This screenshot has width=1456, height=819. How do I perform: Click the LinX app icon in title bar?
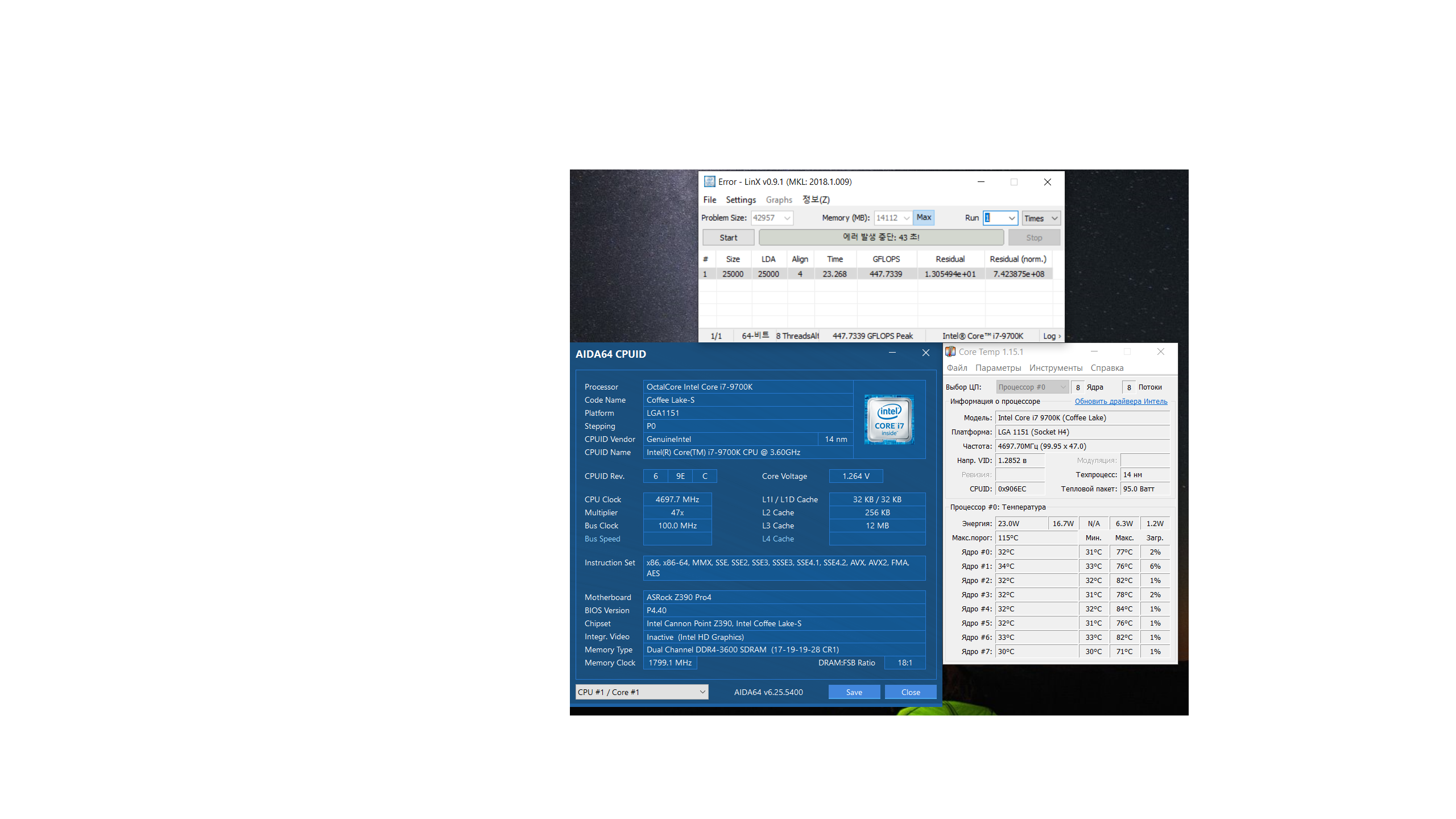[709, 181]
